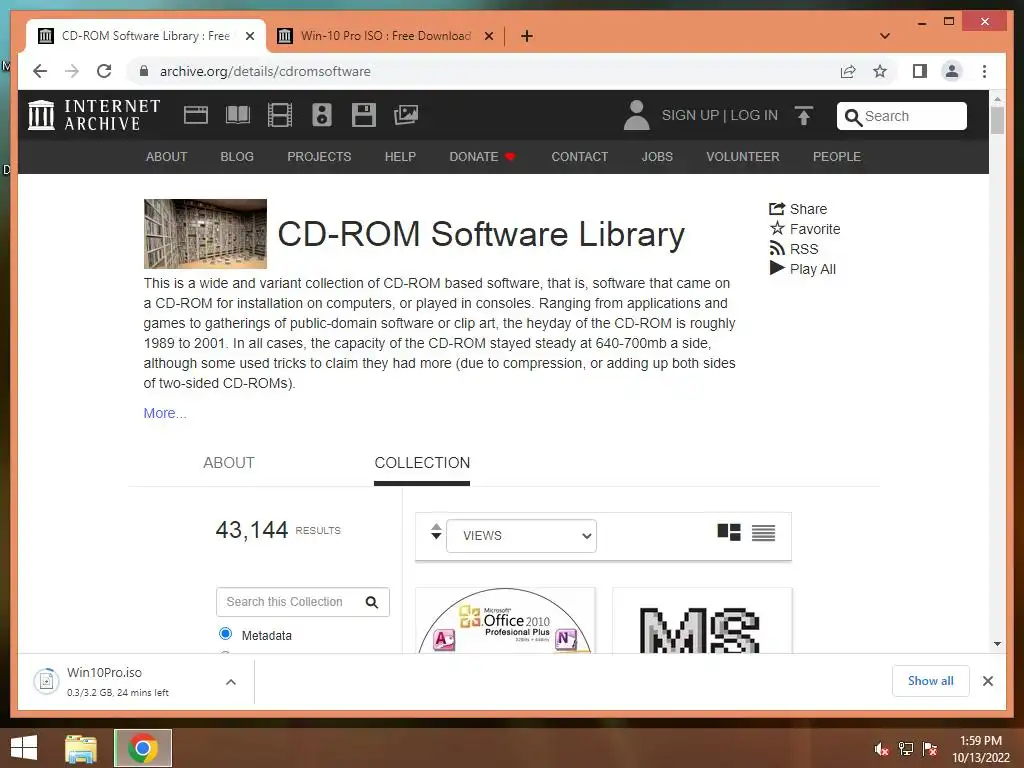Open the tab search chevron
This screenshot has height=768, width=1024.
(x=885, y=36)
